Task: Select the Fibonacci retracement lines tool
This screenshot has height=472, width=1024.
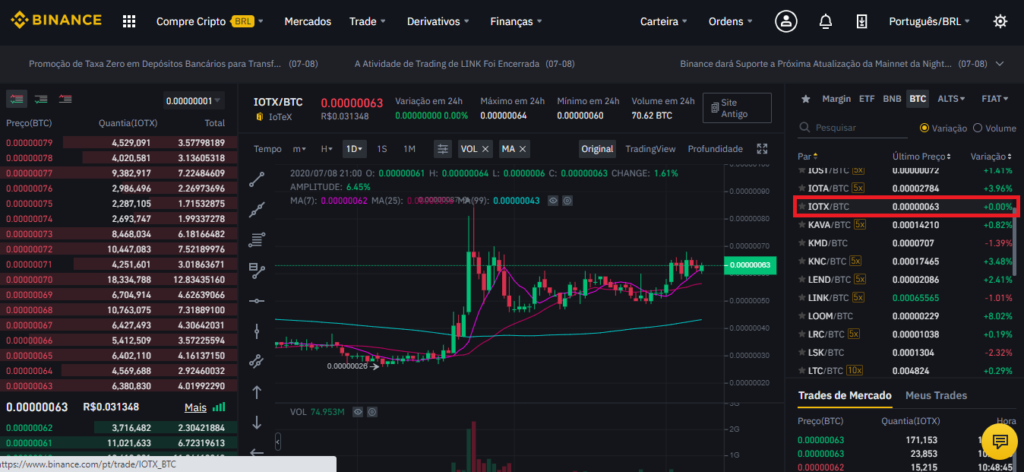Action: point(257,240)
